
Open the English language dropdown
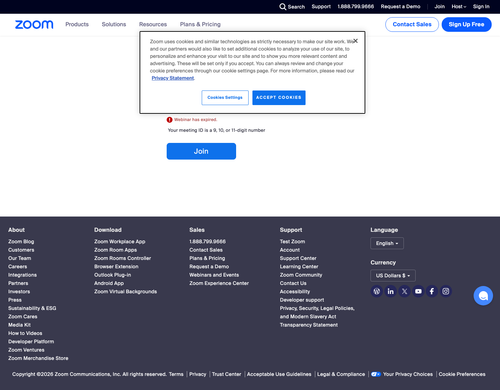click(x=387, y=243)
